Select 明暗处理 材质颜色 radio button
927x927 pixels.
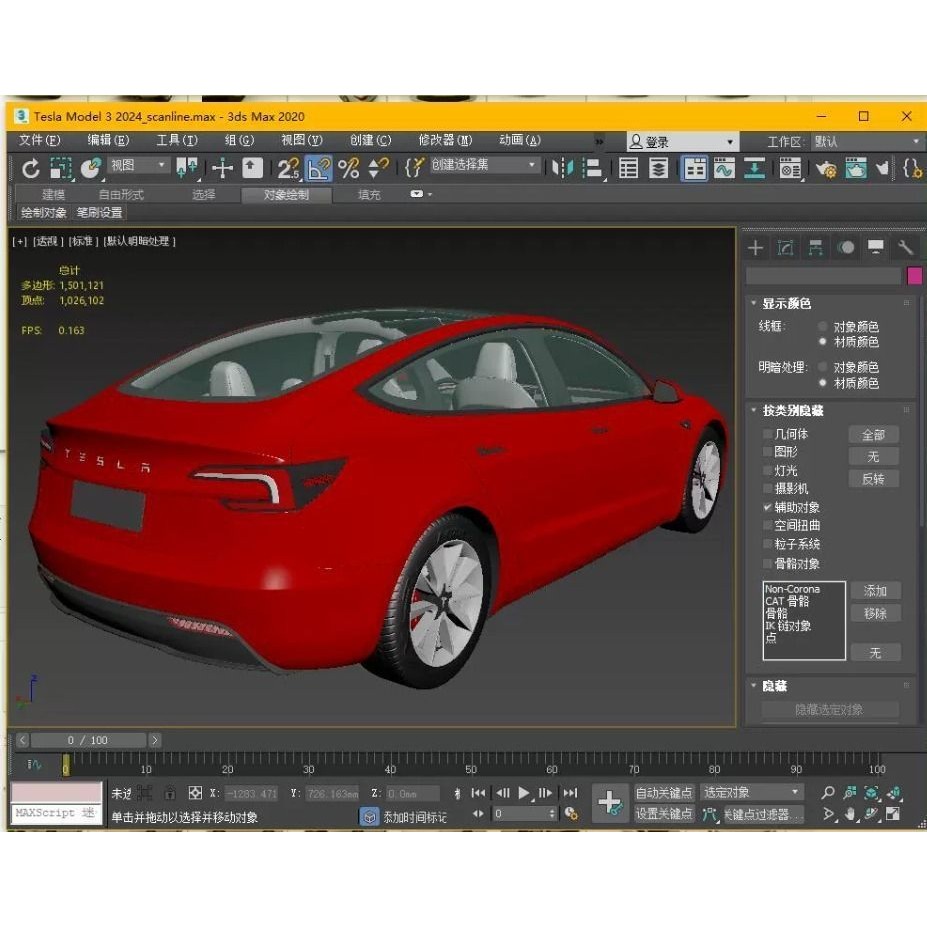[x=822, y=383]
